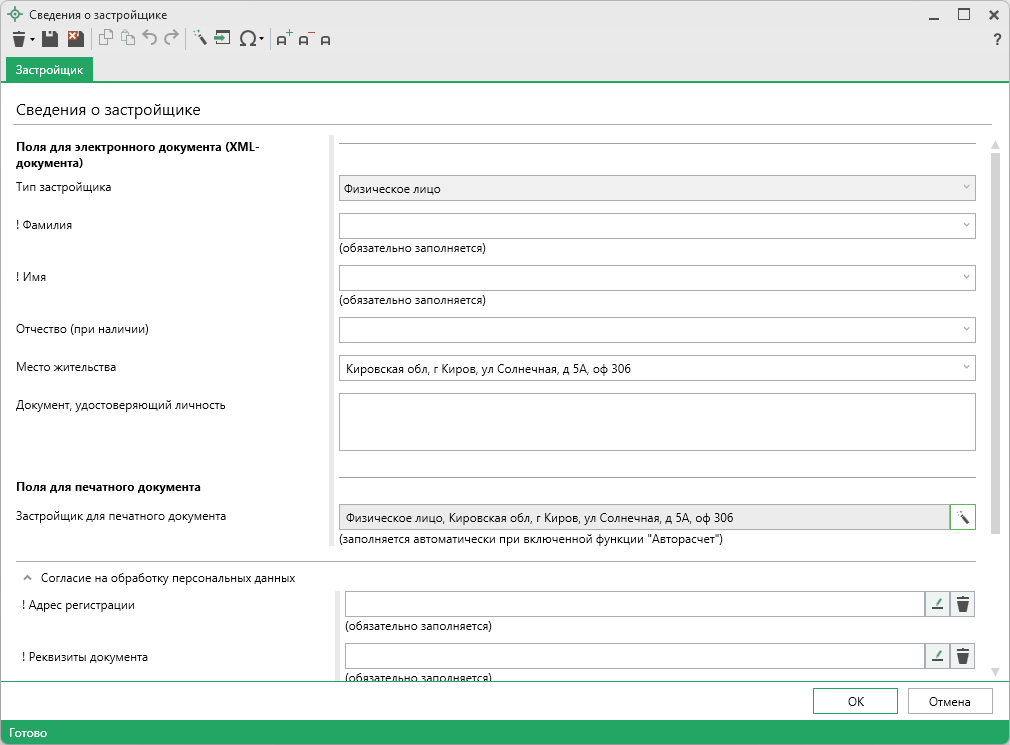1010x745 pixels.
Task: Click the save floppy disk icon
Action: coord(49,39)
